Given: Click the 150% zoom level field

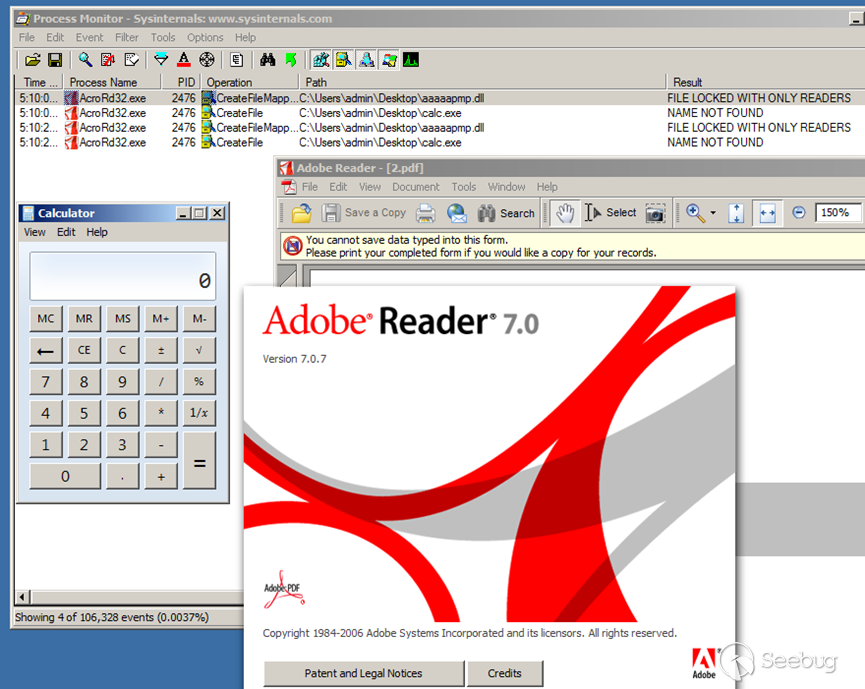Looking at the screenshot, I should tap(836, 212).
